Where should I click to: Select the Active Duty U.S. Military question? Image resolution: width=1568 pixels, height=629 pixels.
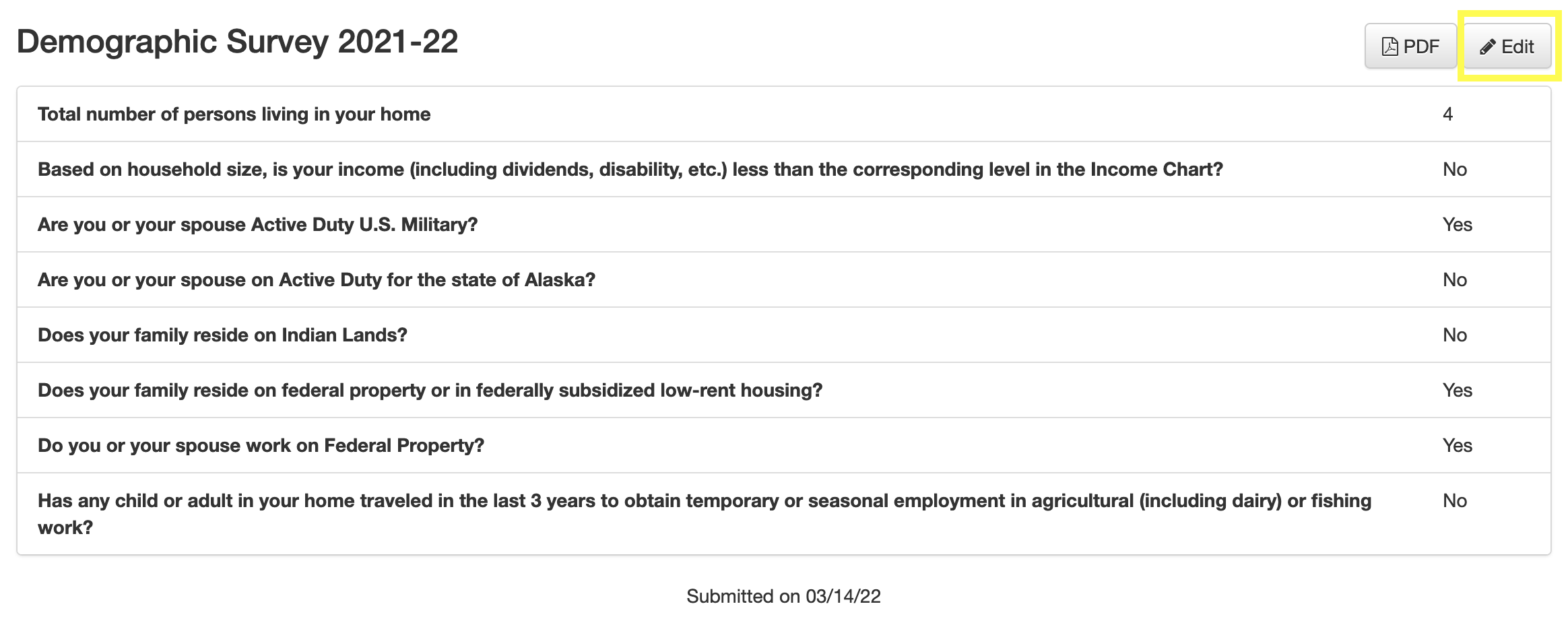click(x=257, y=224)
